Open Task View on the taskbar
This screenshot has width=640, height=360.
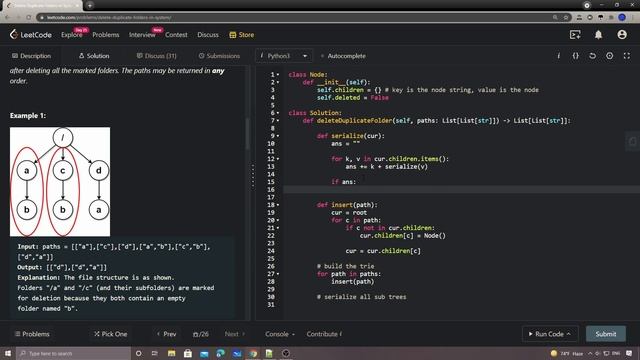155,353
